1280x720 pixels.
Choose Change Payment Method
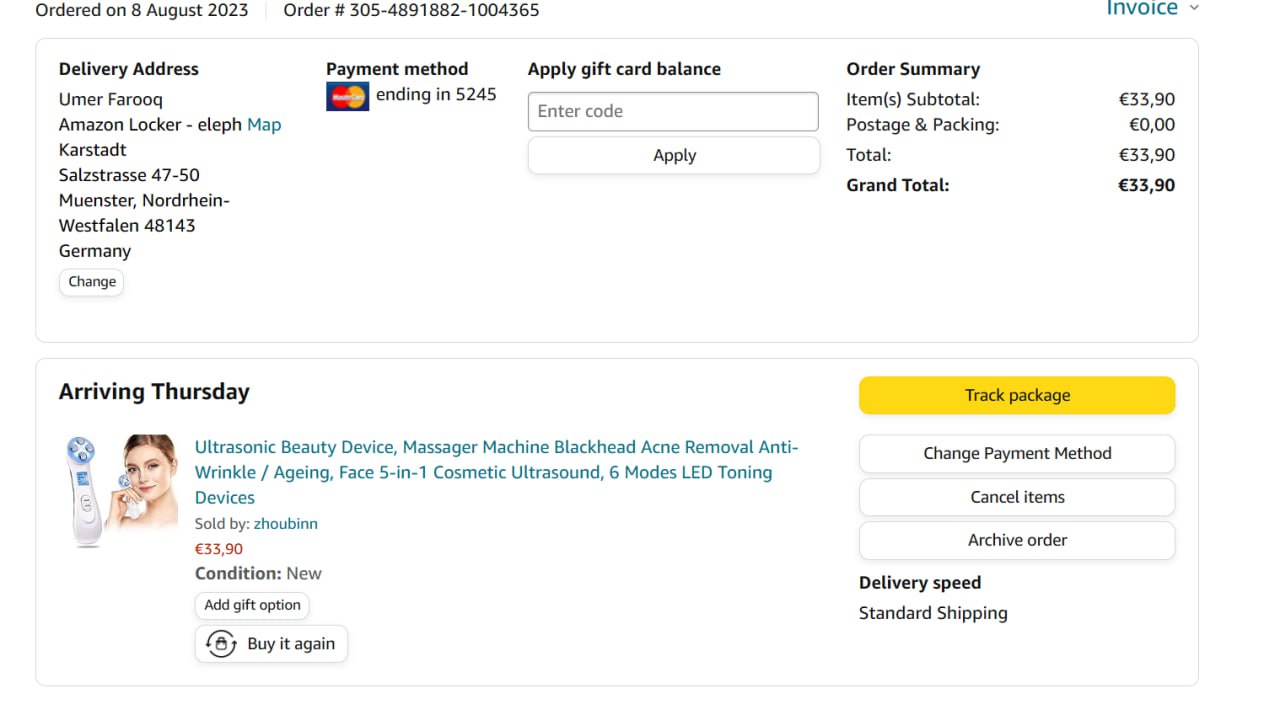coord(1017,453)
